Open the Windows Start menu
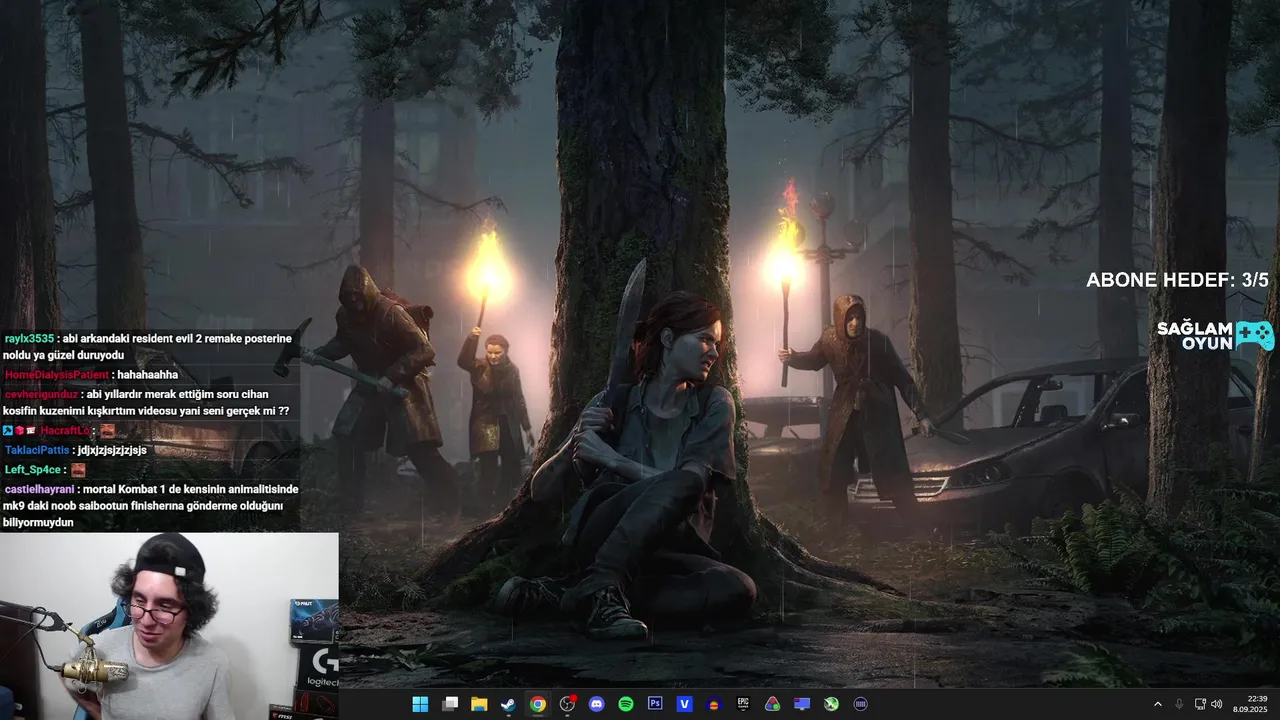Image resolution: width=1280 pixels, height=720 pixels. pos(420,704)
